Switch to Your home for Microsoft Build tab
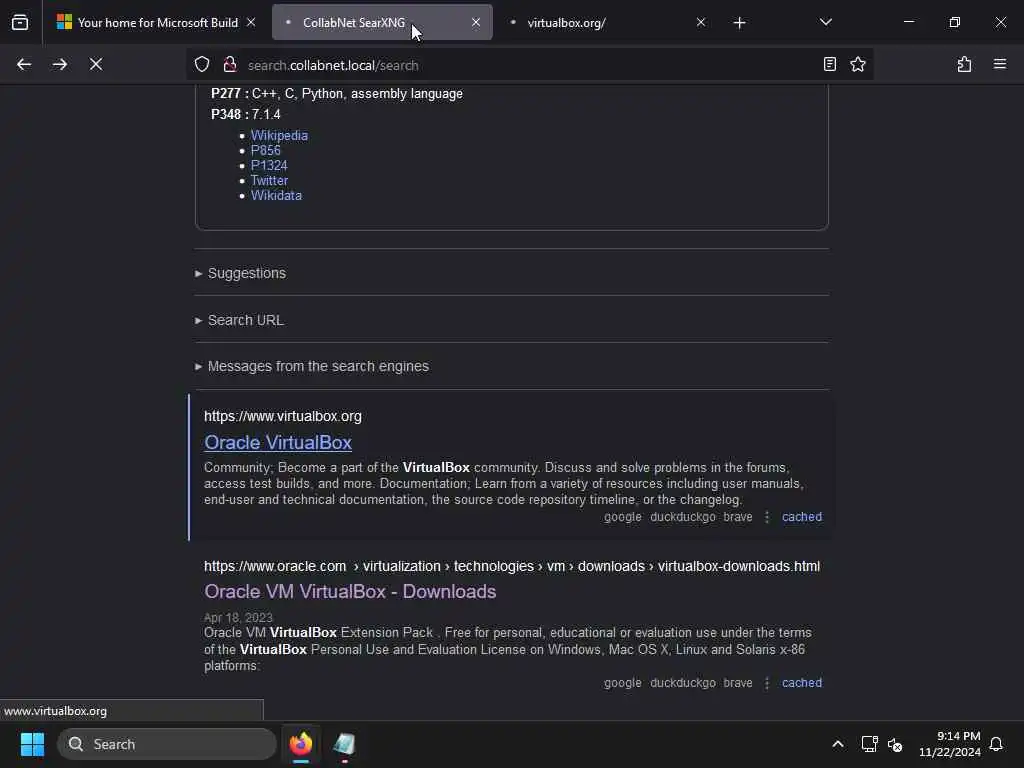The height and width of the screenshot is (768, 1024). pyautogui.click(x=157, y=23)
